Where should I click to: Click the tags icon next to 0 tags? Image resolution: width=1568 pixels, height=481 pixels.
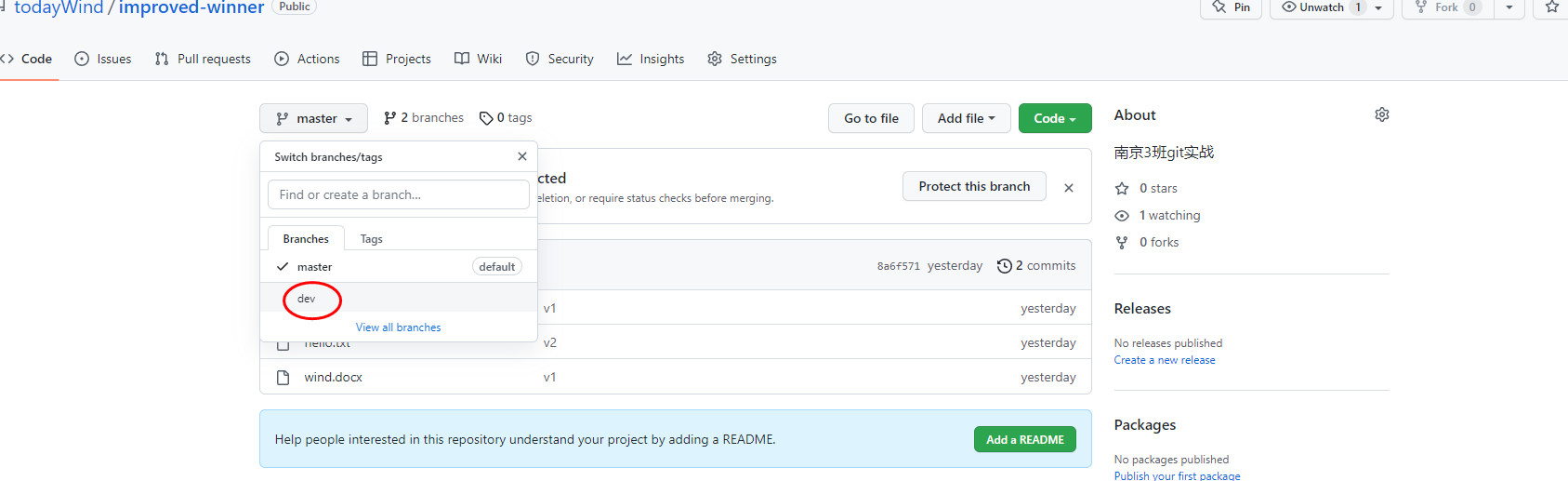point(486,118)
